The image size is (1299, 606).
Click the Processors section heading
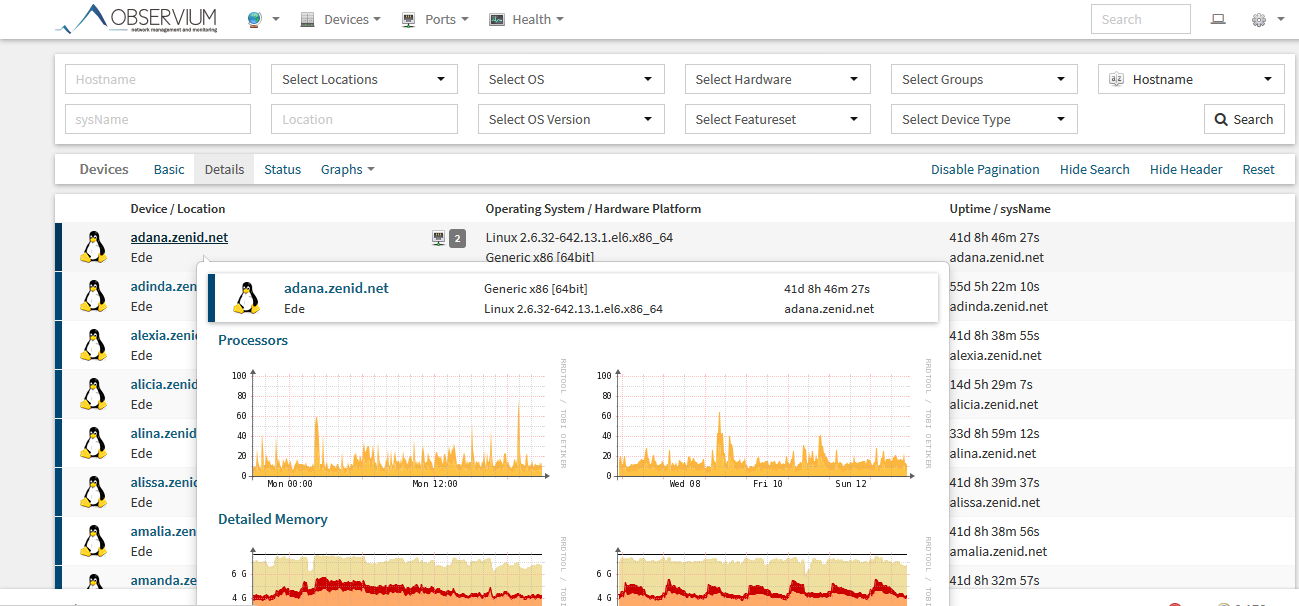253,340
